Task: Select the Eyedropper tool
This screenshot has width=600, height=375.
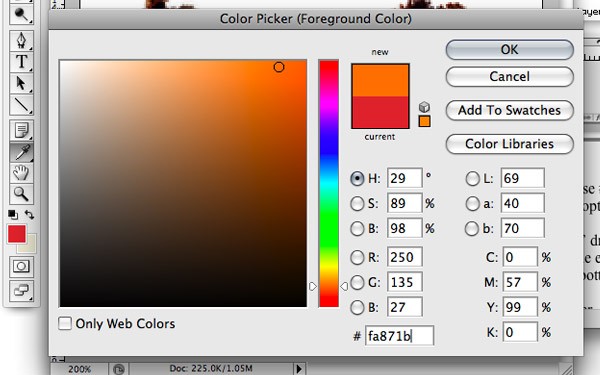Action: click(x=21, y=152)
